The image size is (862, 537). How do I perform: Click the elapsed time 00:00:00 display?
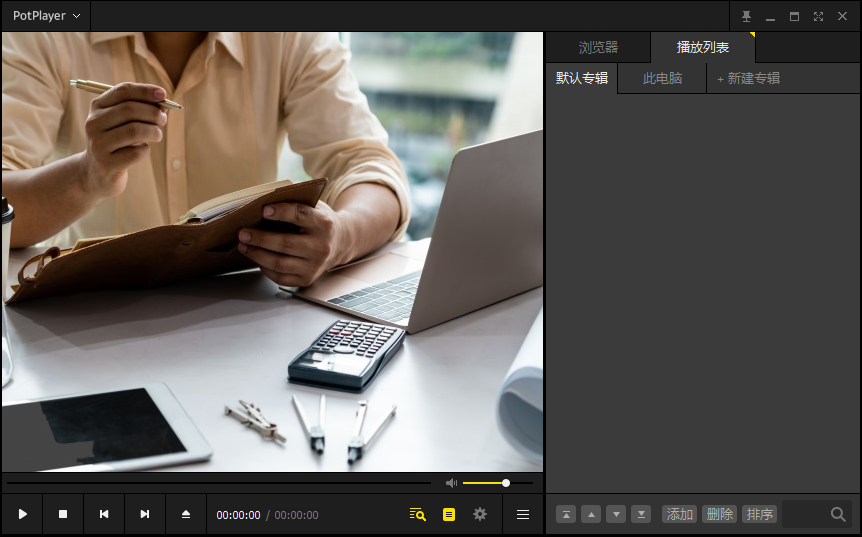(238, 515)
